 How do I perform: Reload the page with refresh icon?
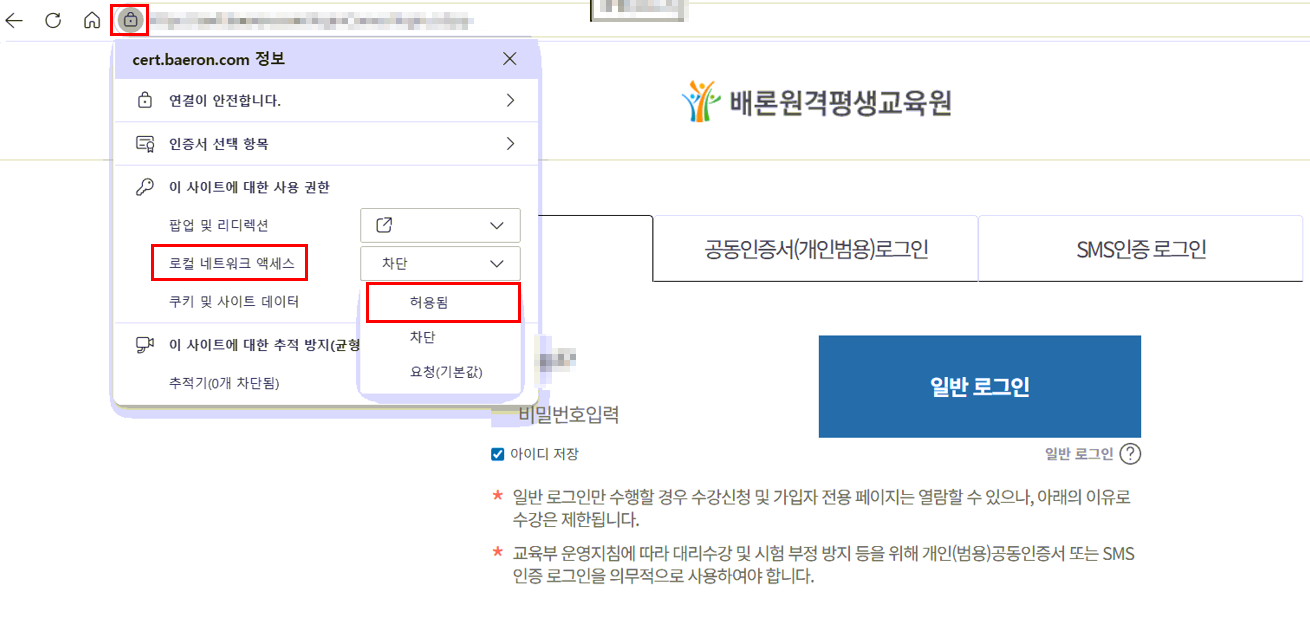click(x=53, y=20)
